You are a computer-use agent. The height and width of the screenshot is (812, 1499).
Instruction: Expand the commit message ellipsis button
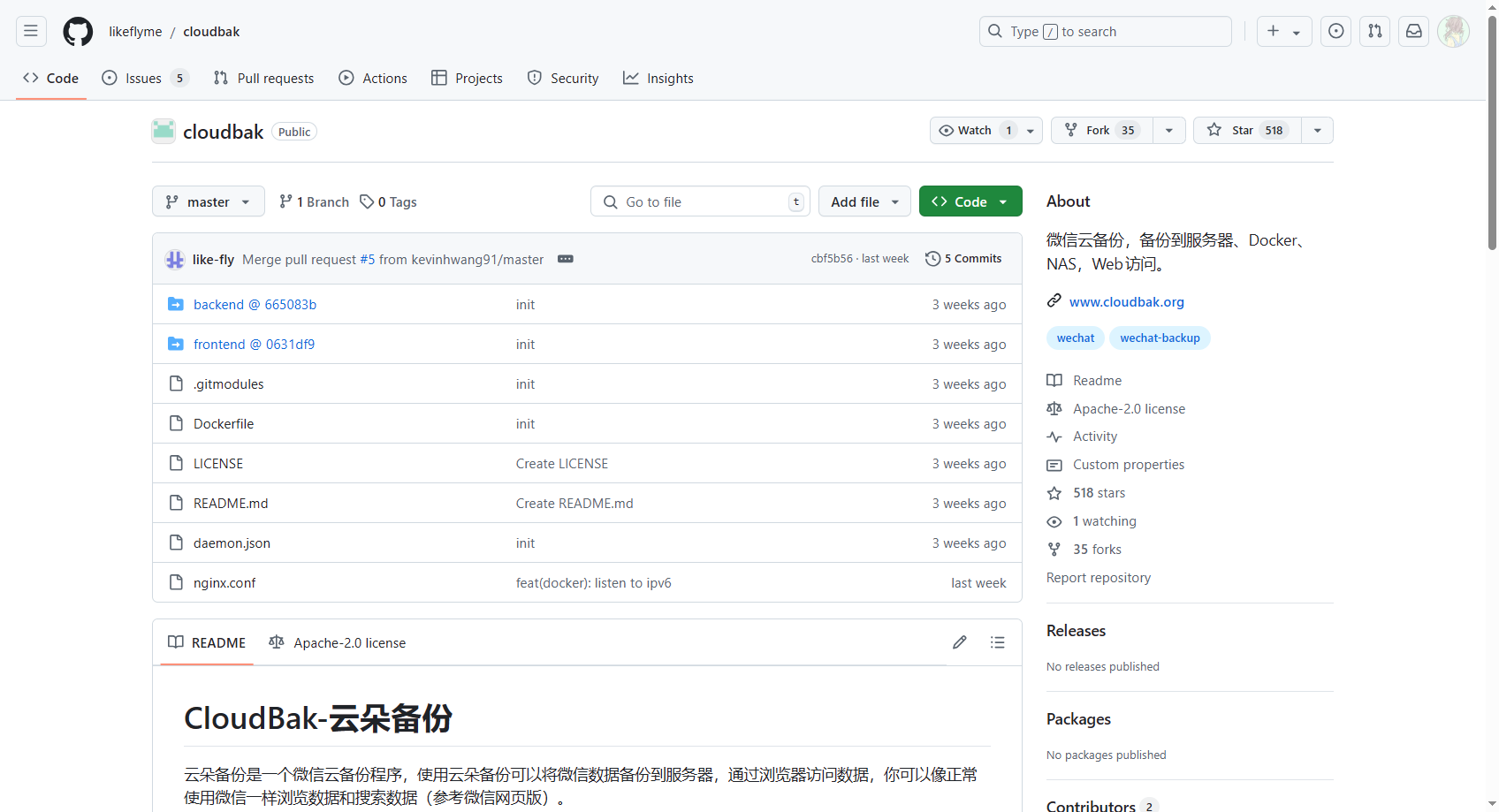click(x=566, y=259)
